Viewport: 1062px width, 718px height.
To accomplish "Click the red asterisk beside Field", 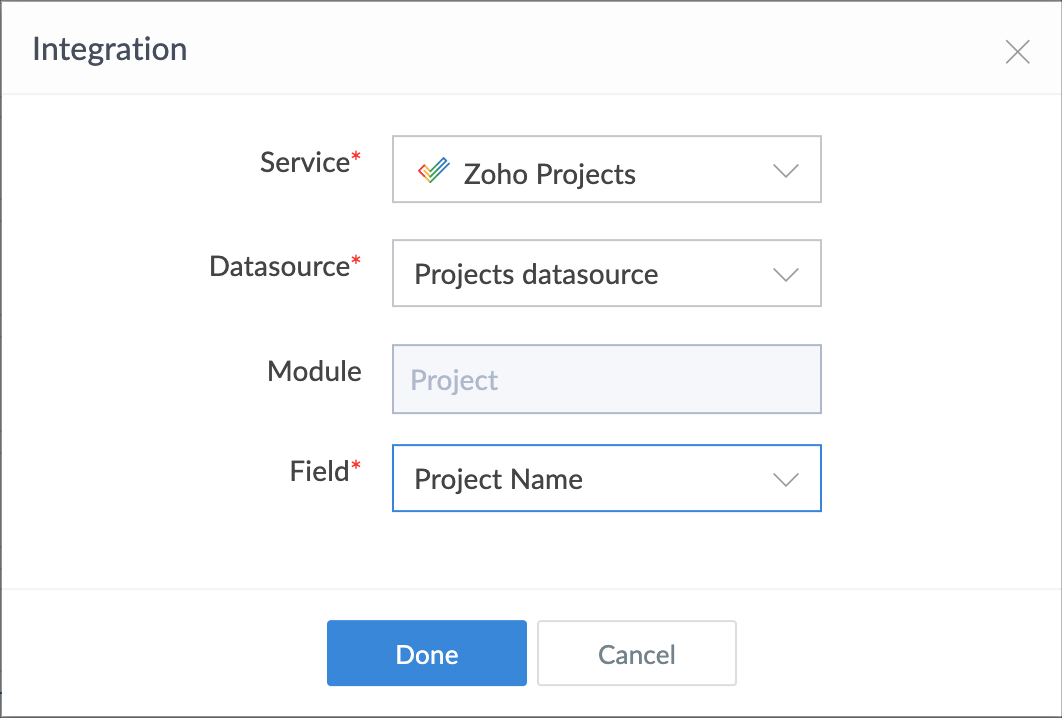I will pos(356,468).
